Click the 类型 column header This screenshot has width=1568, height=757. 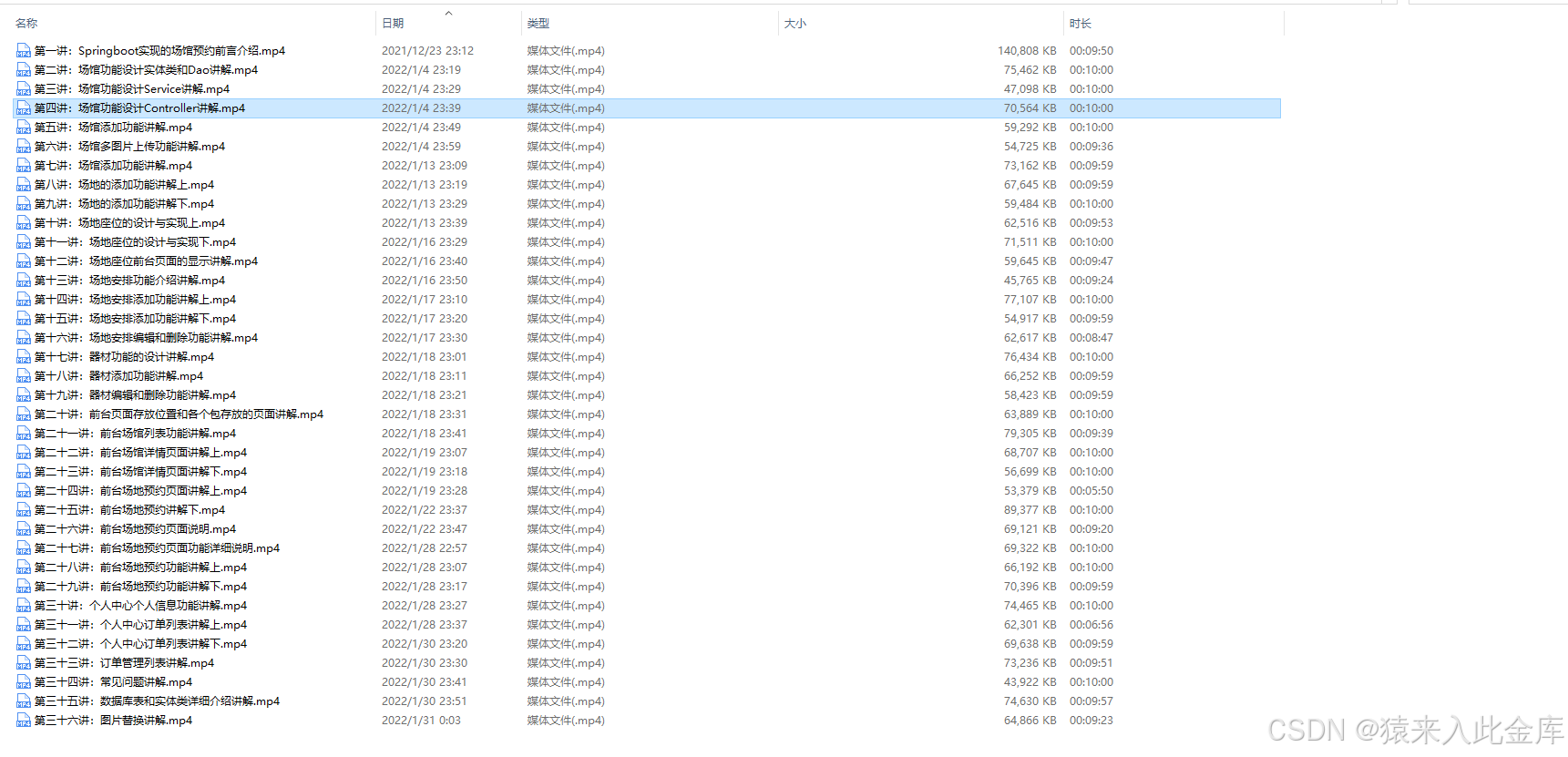(538, 24)
